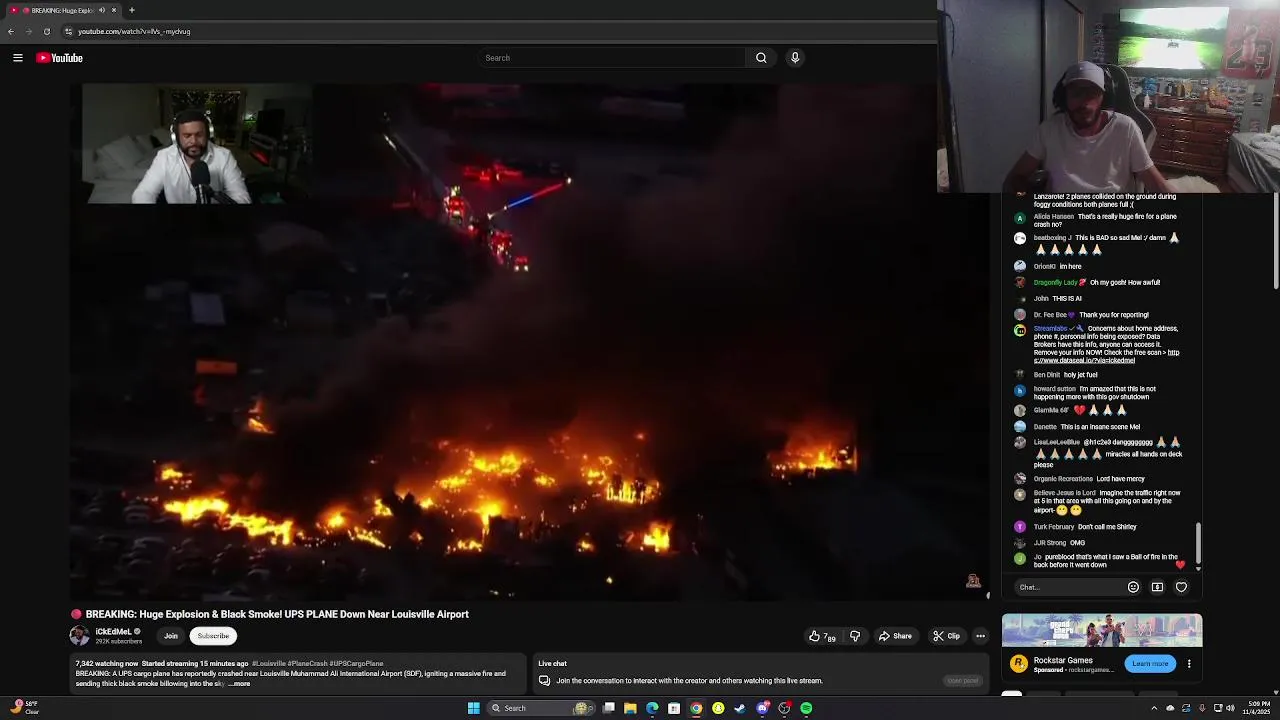
Task: Go back in browser history
Action: 11,31
